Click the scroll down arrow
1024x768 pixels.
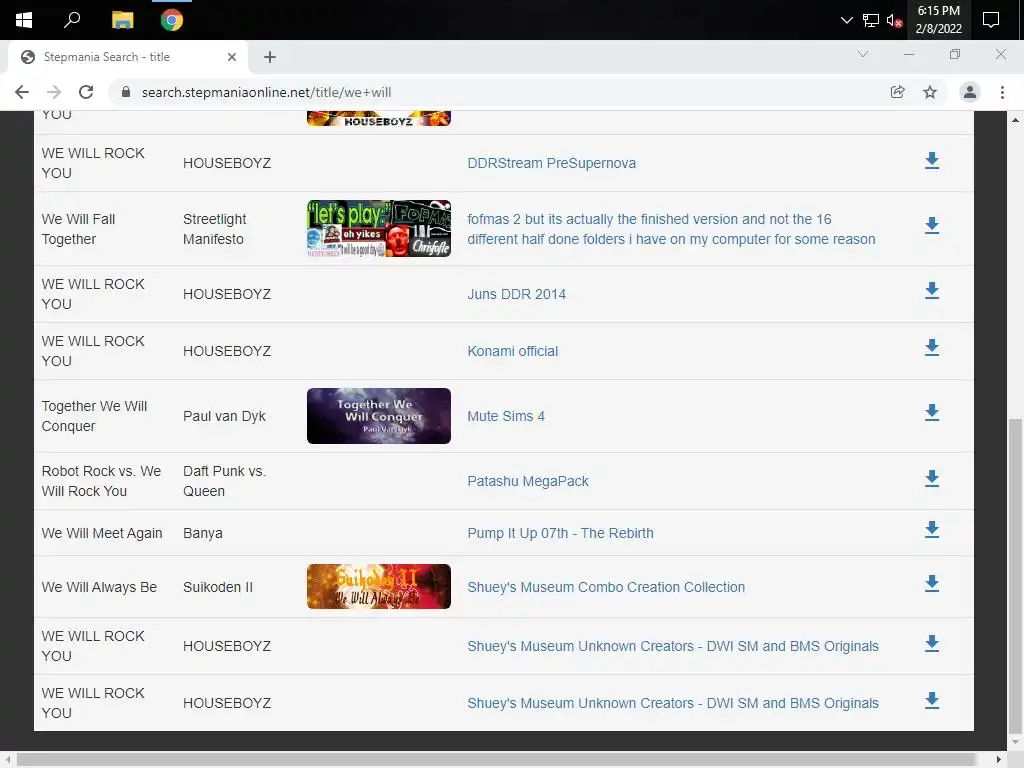[1015, 743]
